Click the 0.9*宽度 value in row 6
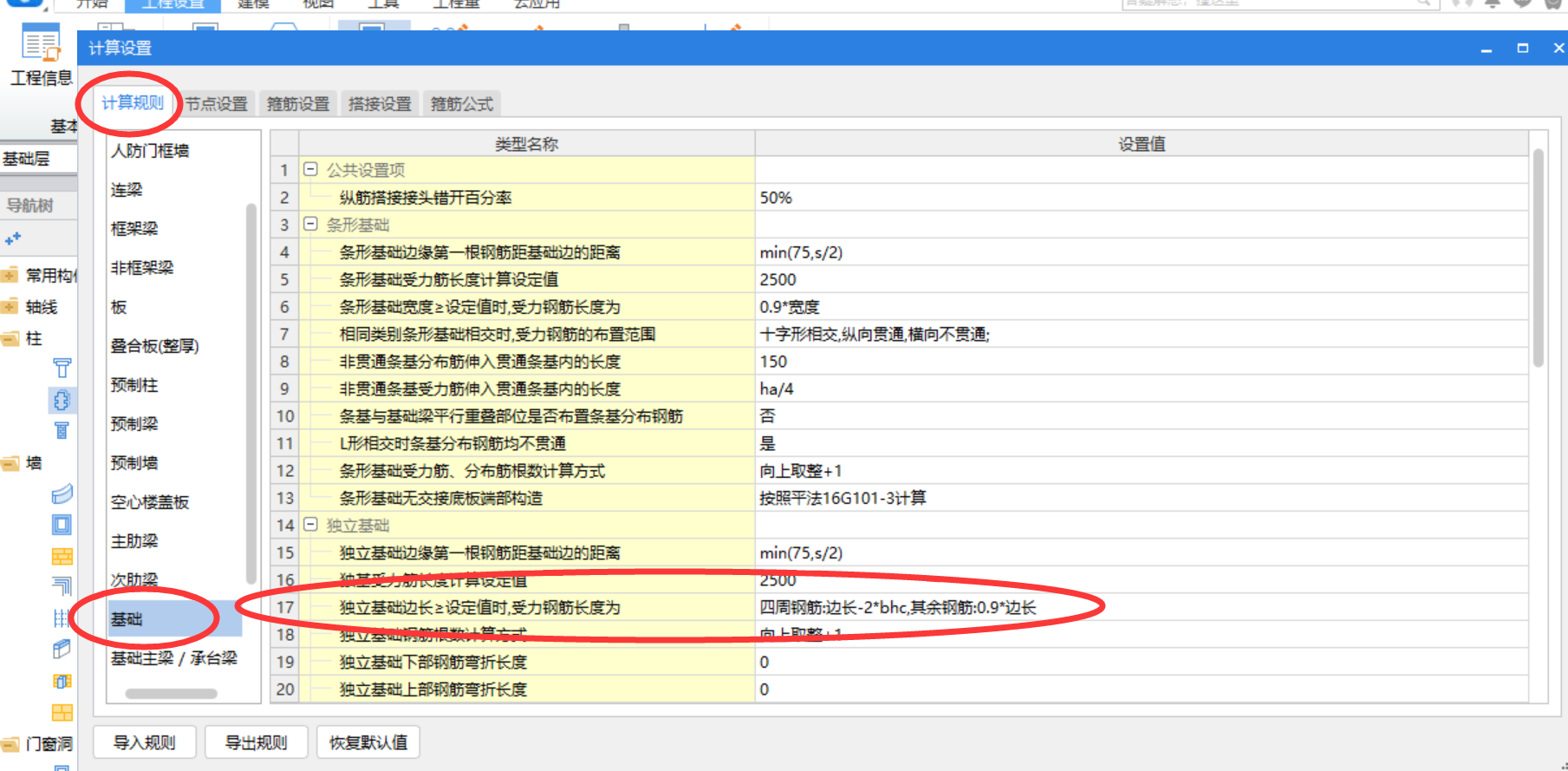1568x771 pixels. pyautogui.click(x=1142, y=307)
